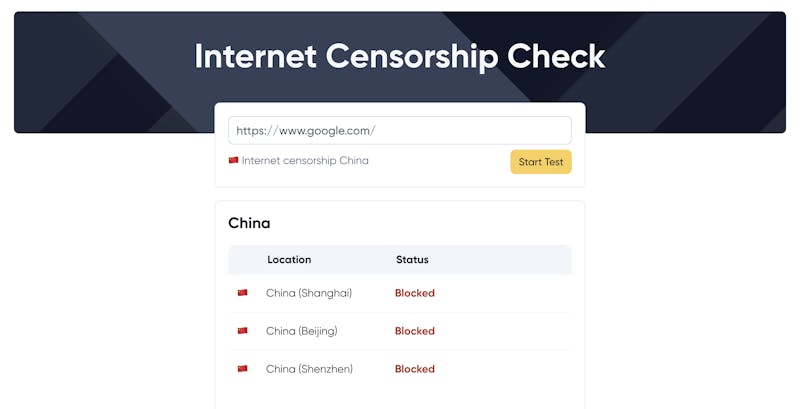This screenshot has width=800, height=409.
Task: Click the Blocked status for Shenzhen
Action: (x=415, y=369)
